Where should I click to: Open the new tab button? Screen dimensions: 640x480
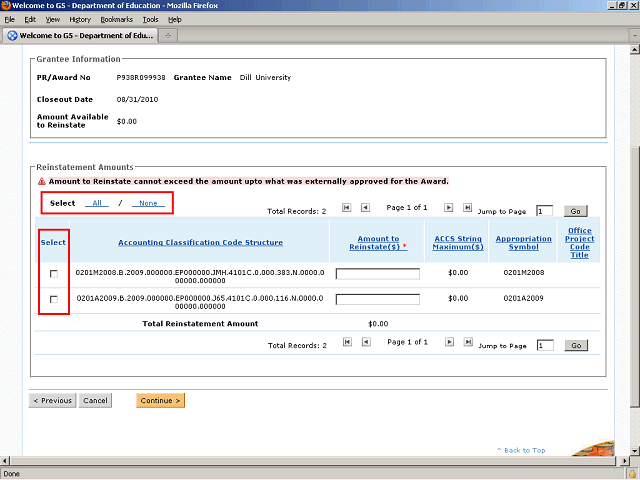(x=168, y=36)
